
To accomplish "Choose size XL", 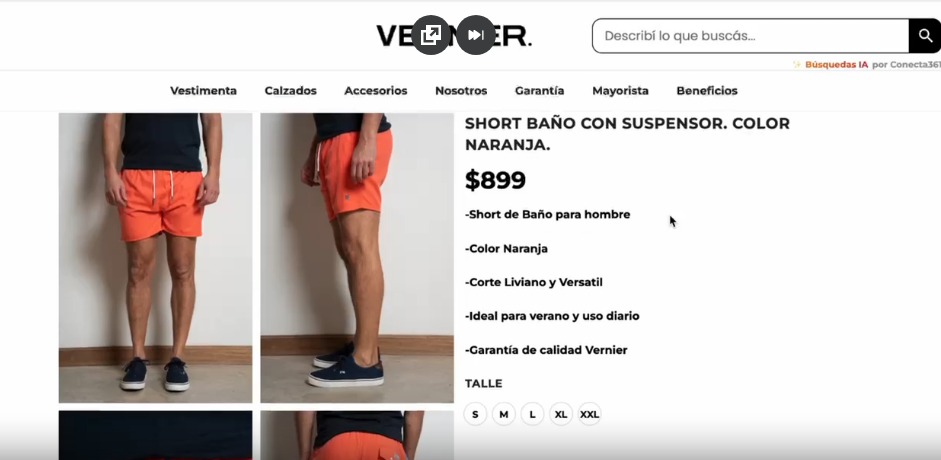I will (x=561, y=414).
